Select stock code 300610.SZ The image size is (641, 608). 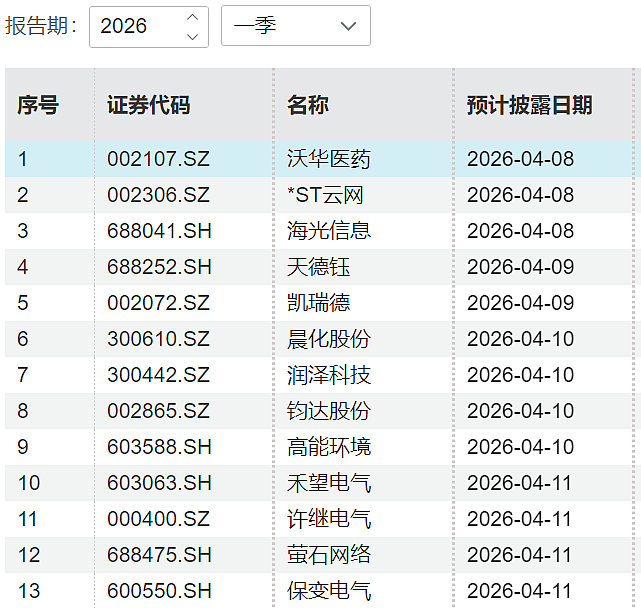pyautogui.click(x=159, y=339)
